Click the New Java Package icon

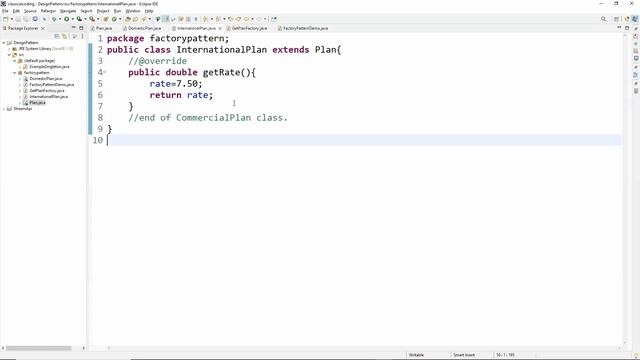pyautogui.click(x=105, y=19)
